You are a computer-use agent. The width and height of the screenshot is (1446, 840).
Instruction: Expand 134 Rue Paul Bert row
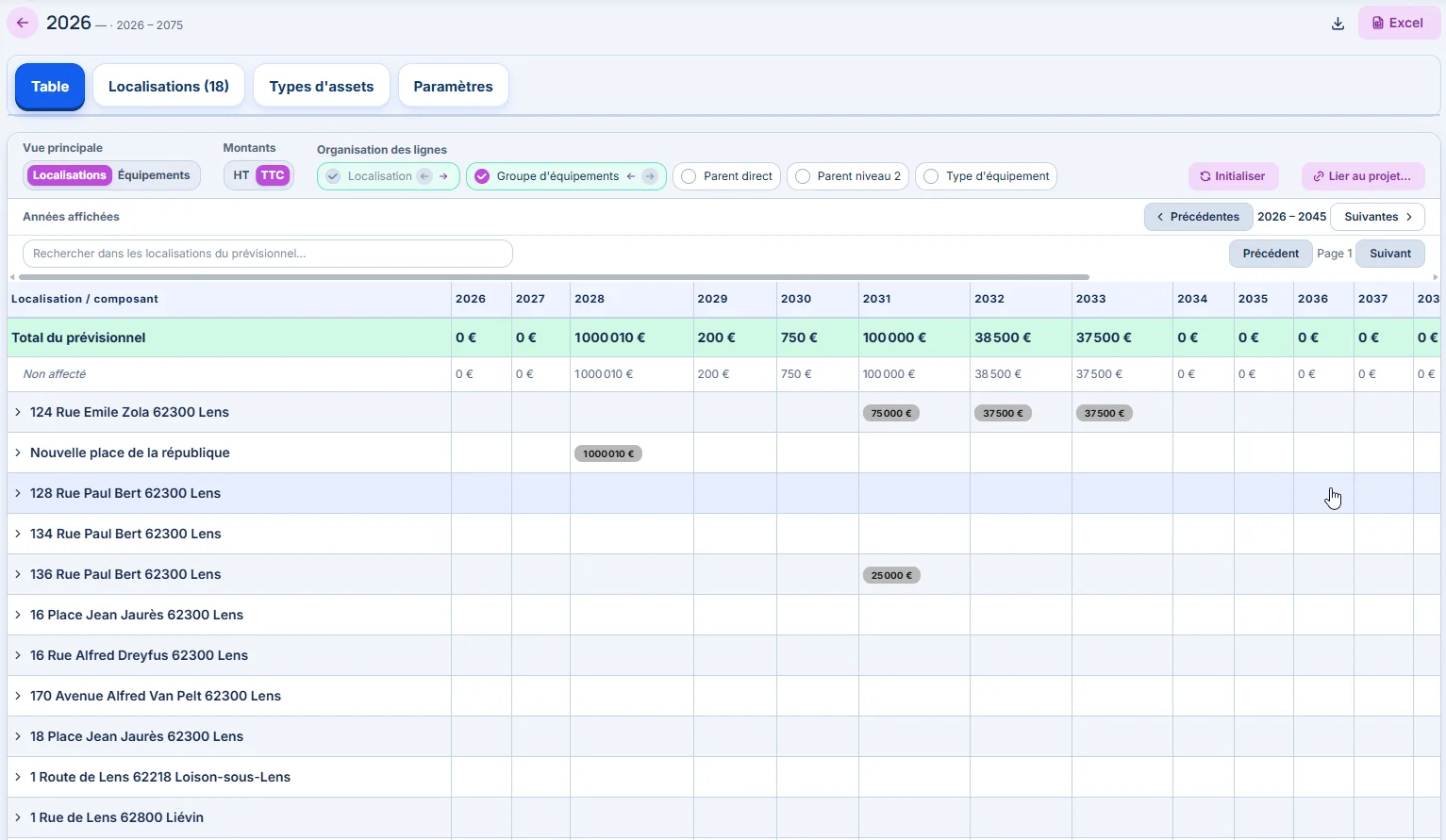tap(18, 534)
